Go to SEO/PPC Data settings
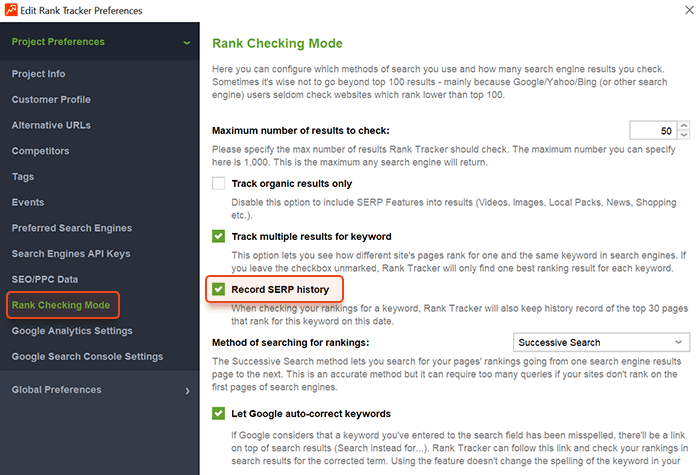 (45, 279)
